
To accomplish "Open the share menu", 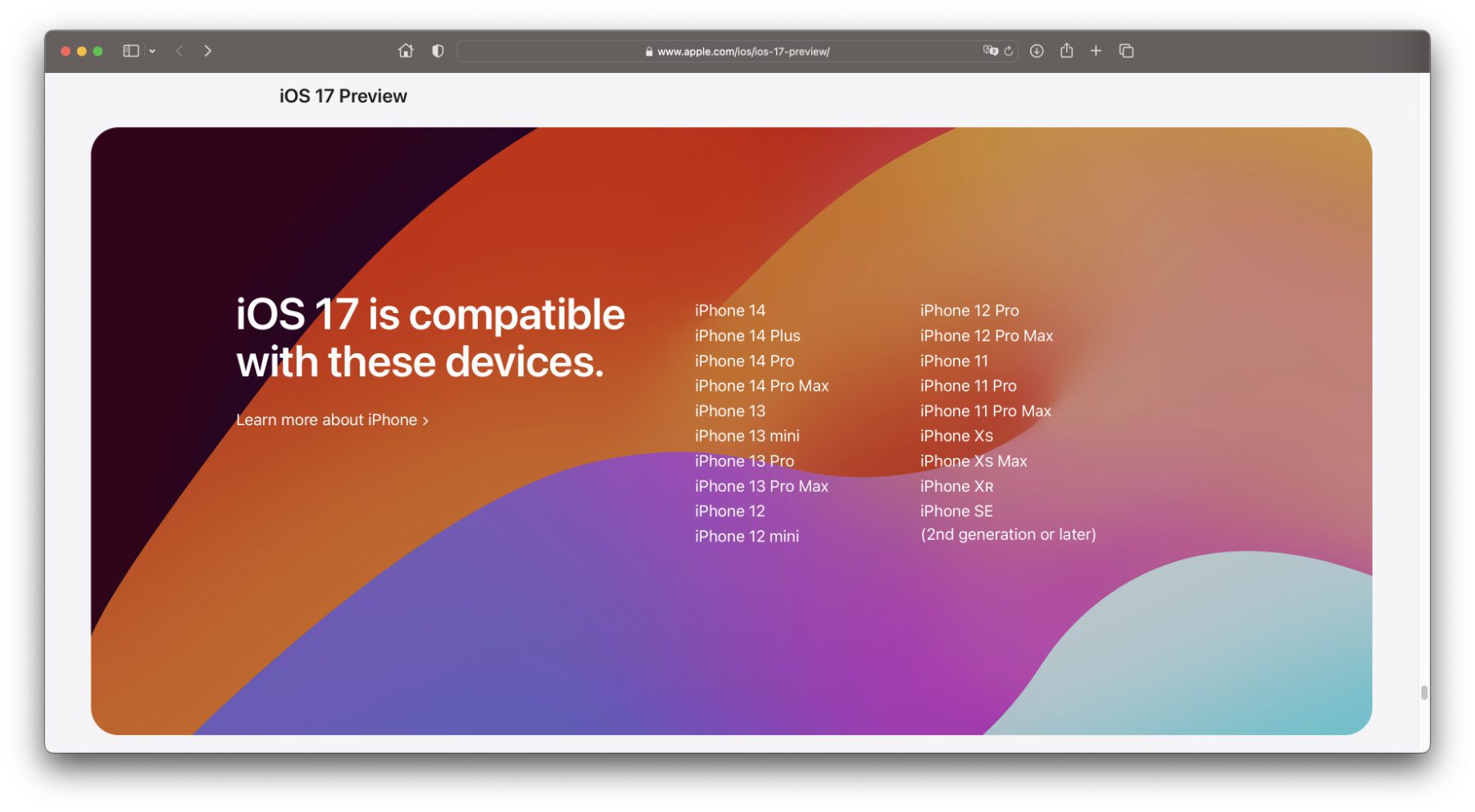I will tap(1066, 51).
